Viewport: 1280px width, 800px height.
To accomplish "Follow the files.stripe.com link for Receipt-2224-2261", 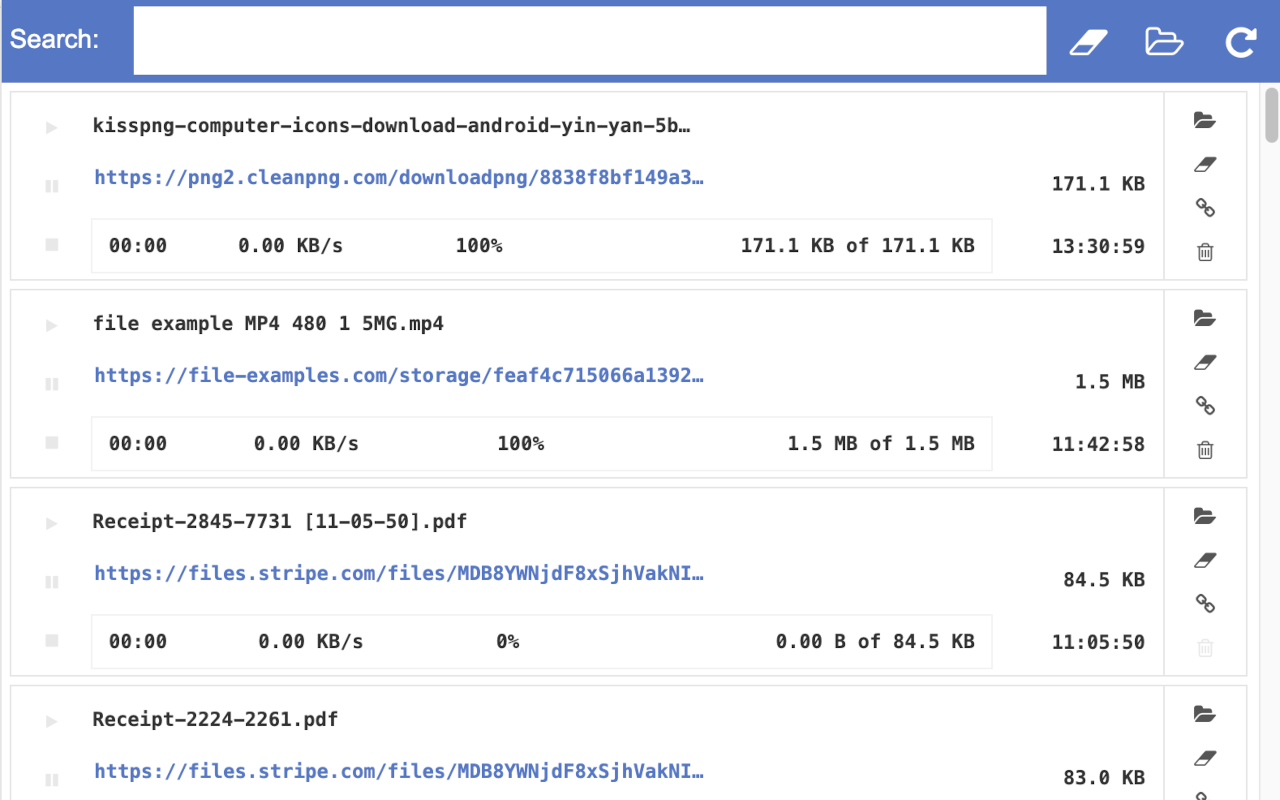I will (398, 771).
